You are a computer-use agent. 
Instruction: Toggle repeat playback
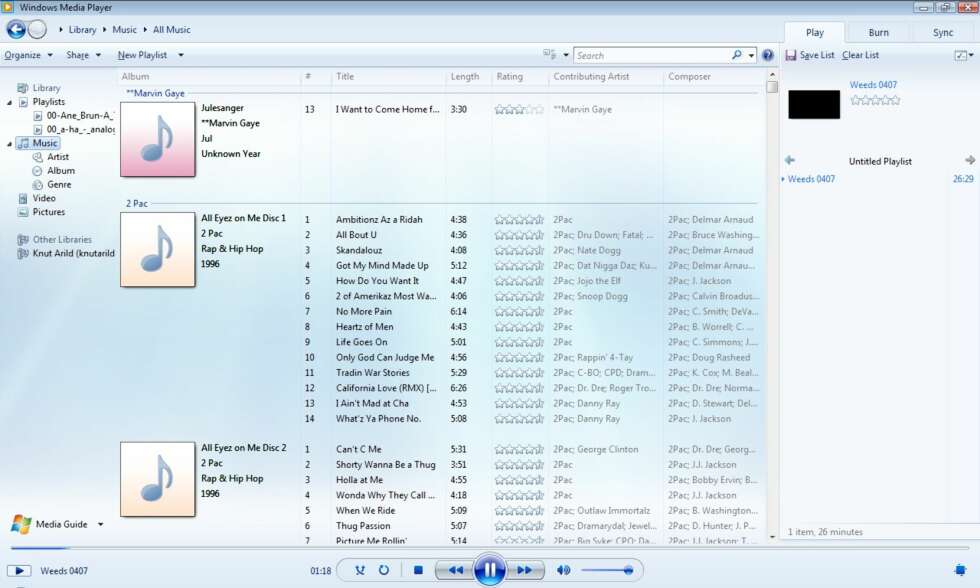click(384, 570)
